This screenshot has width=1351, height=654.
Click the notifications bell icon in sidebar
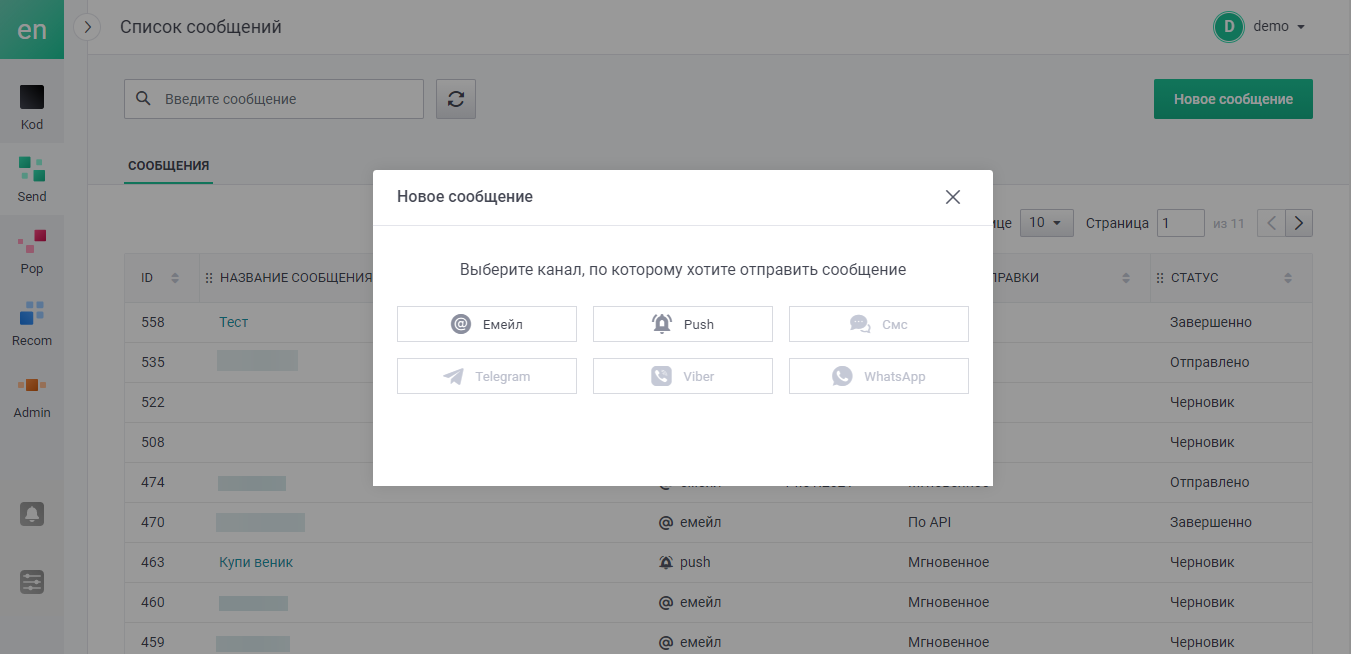[x=32, y=514]
